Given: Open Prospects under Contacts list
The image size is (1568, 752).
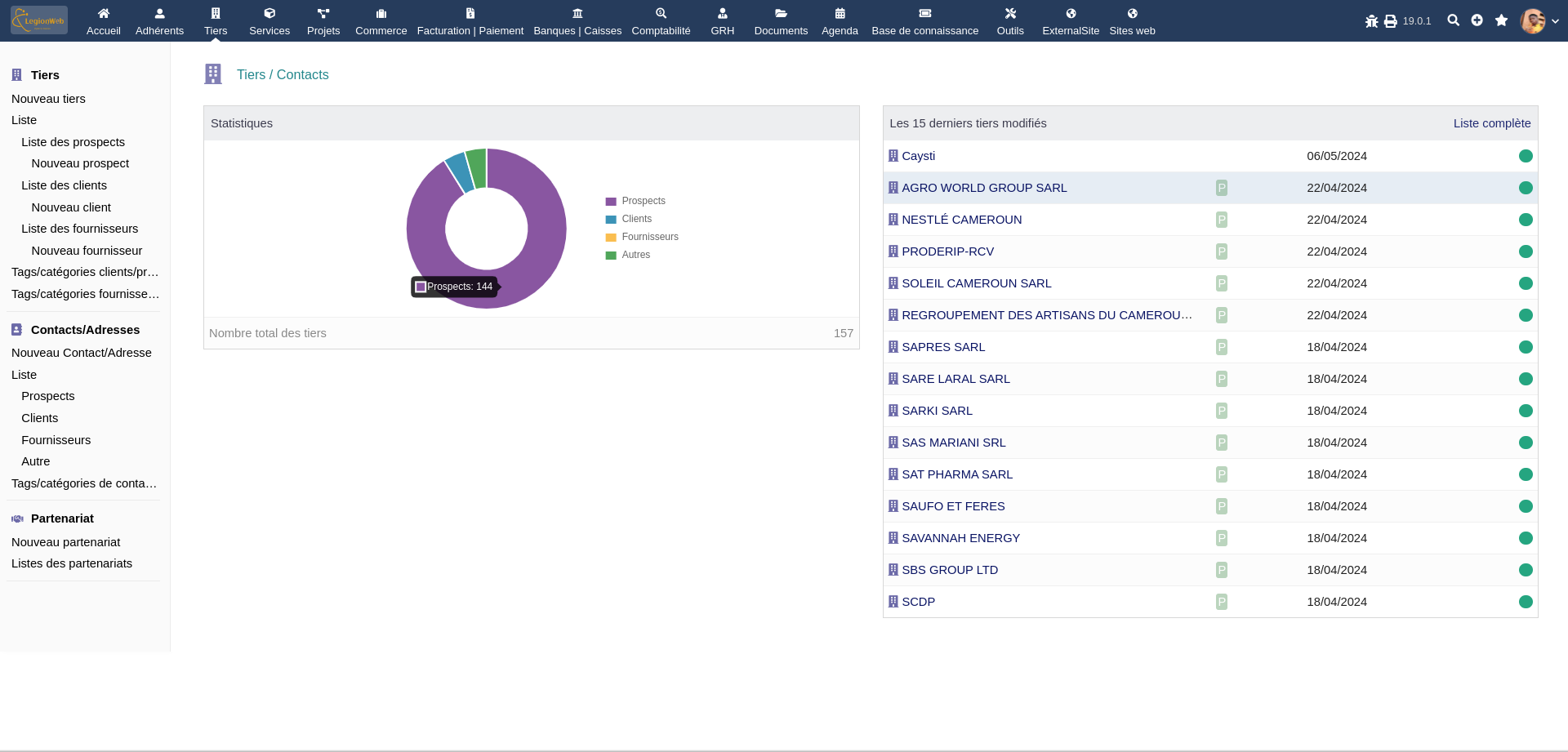Looking at the screenshot, I should (47, 396).
